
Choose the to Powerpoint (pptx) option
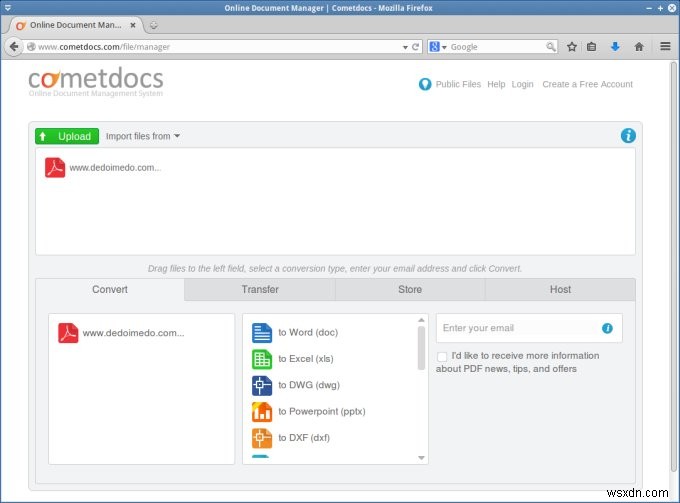[x=322, y=412]
